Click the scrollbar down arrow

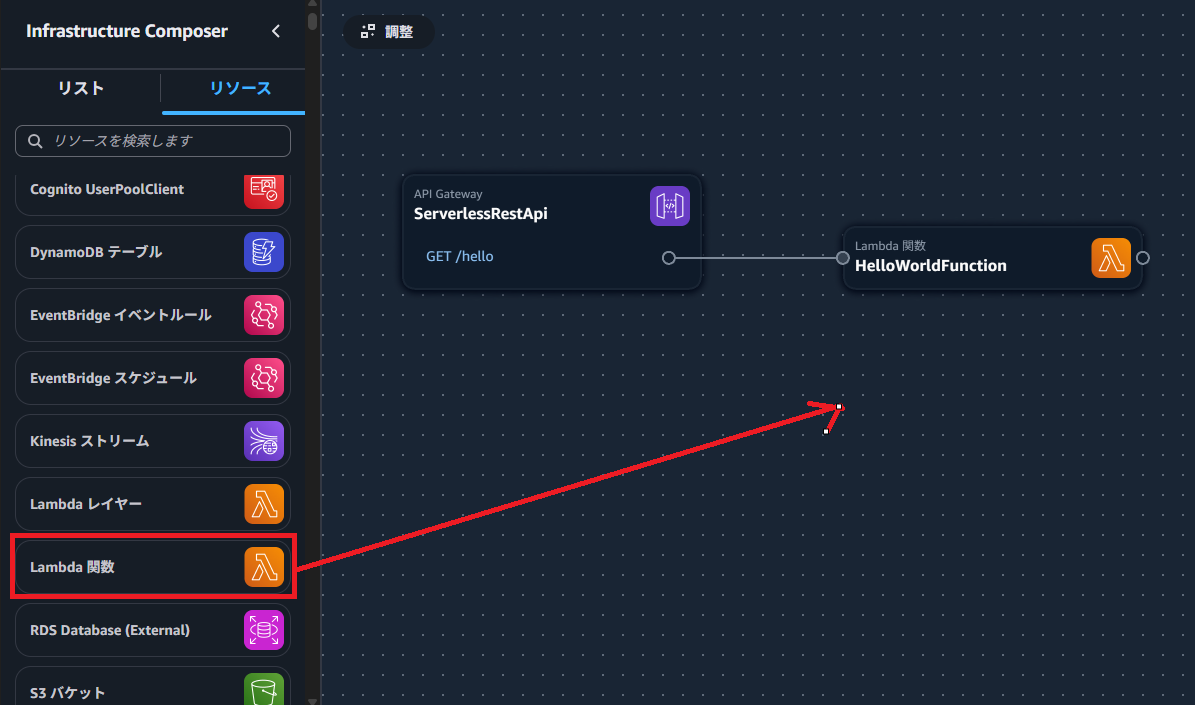click(312, 700)
